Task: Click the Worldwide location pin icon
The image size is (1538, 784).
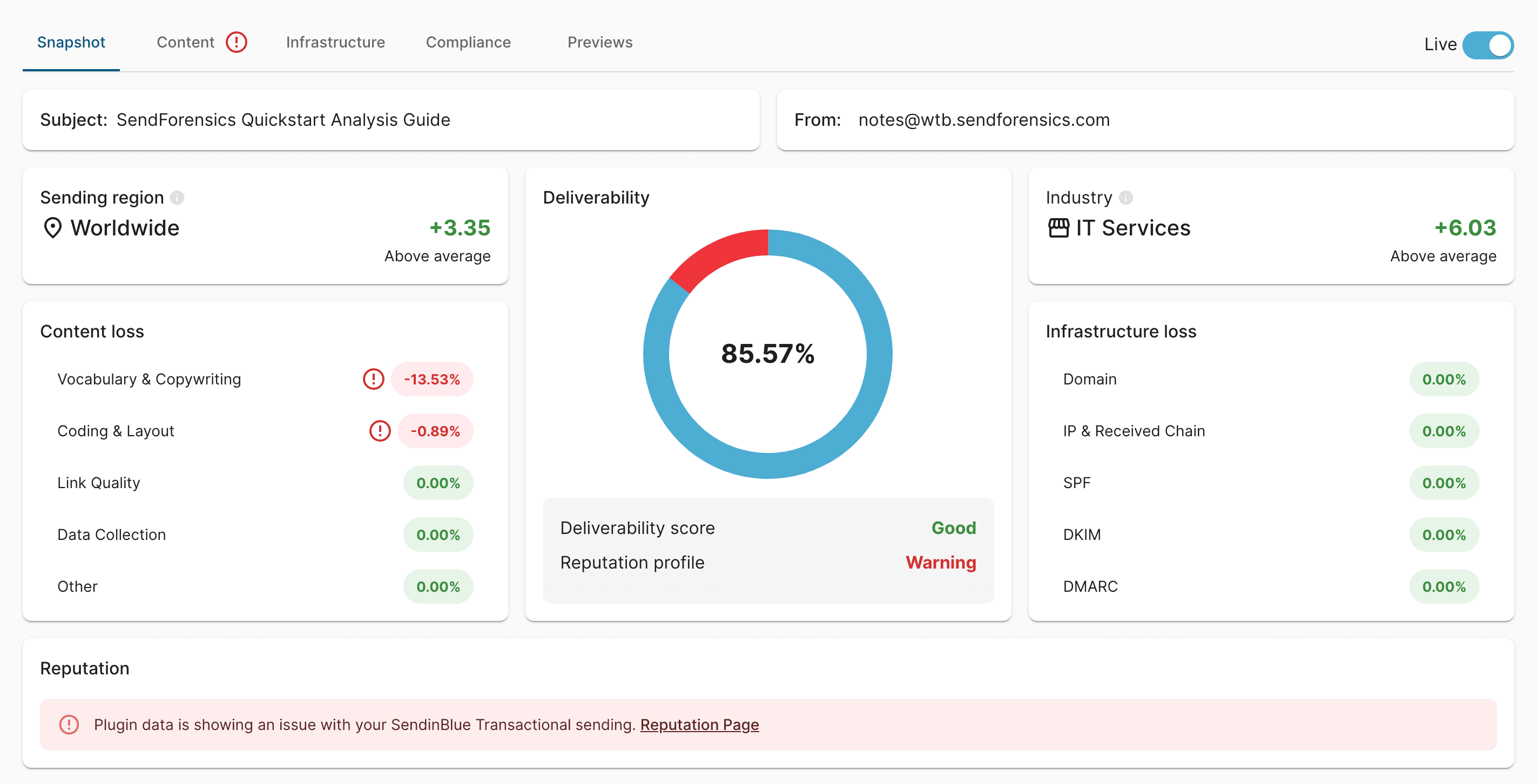Action: click(52, 228)
